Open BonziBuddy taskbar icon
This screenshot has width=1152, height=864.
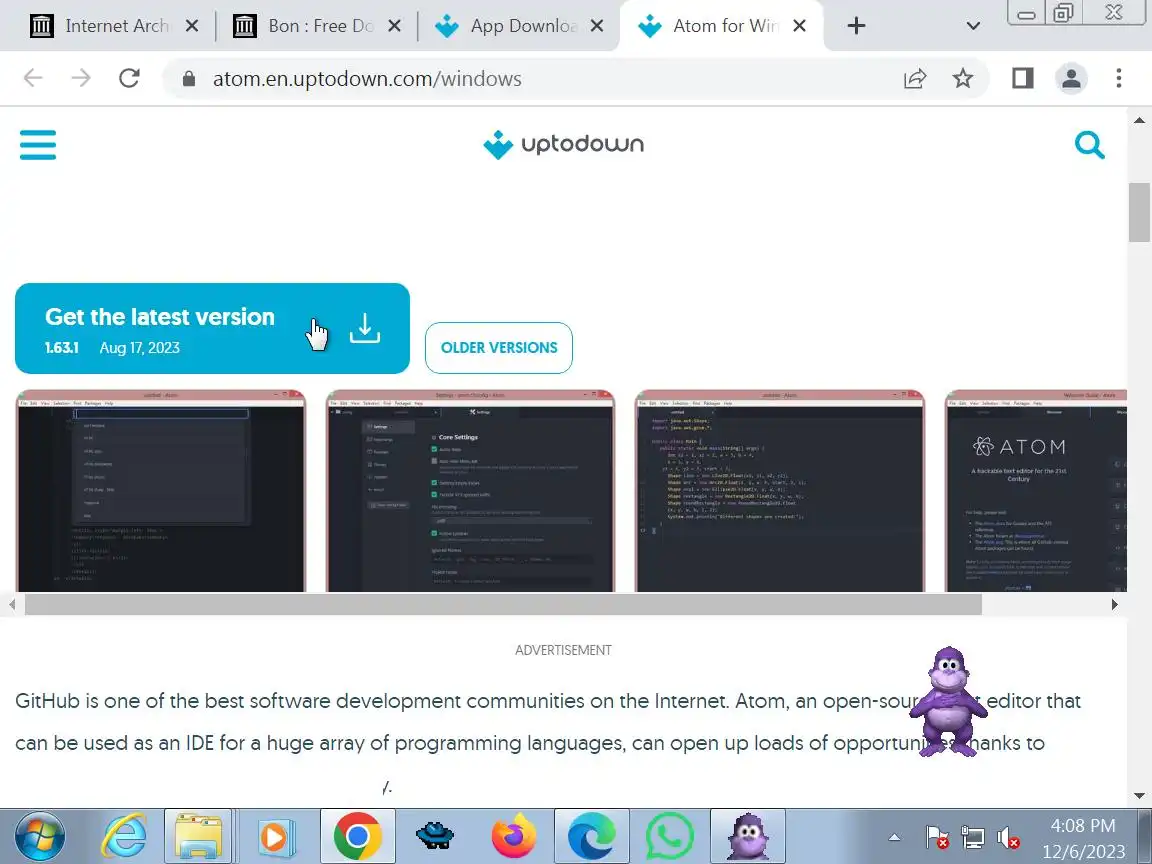pos(747,836)
